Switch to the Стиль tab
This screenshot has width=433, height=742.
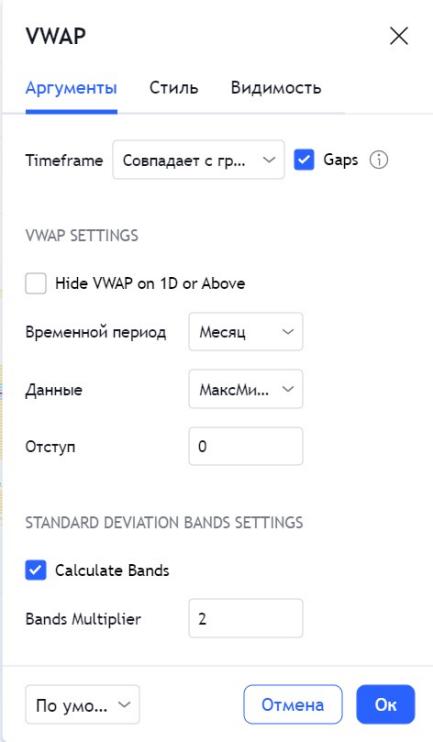[x=174, y=88]
